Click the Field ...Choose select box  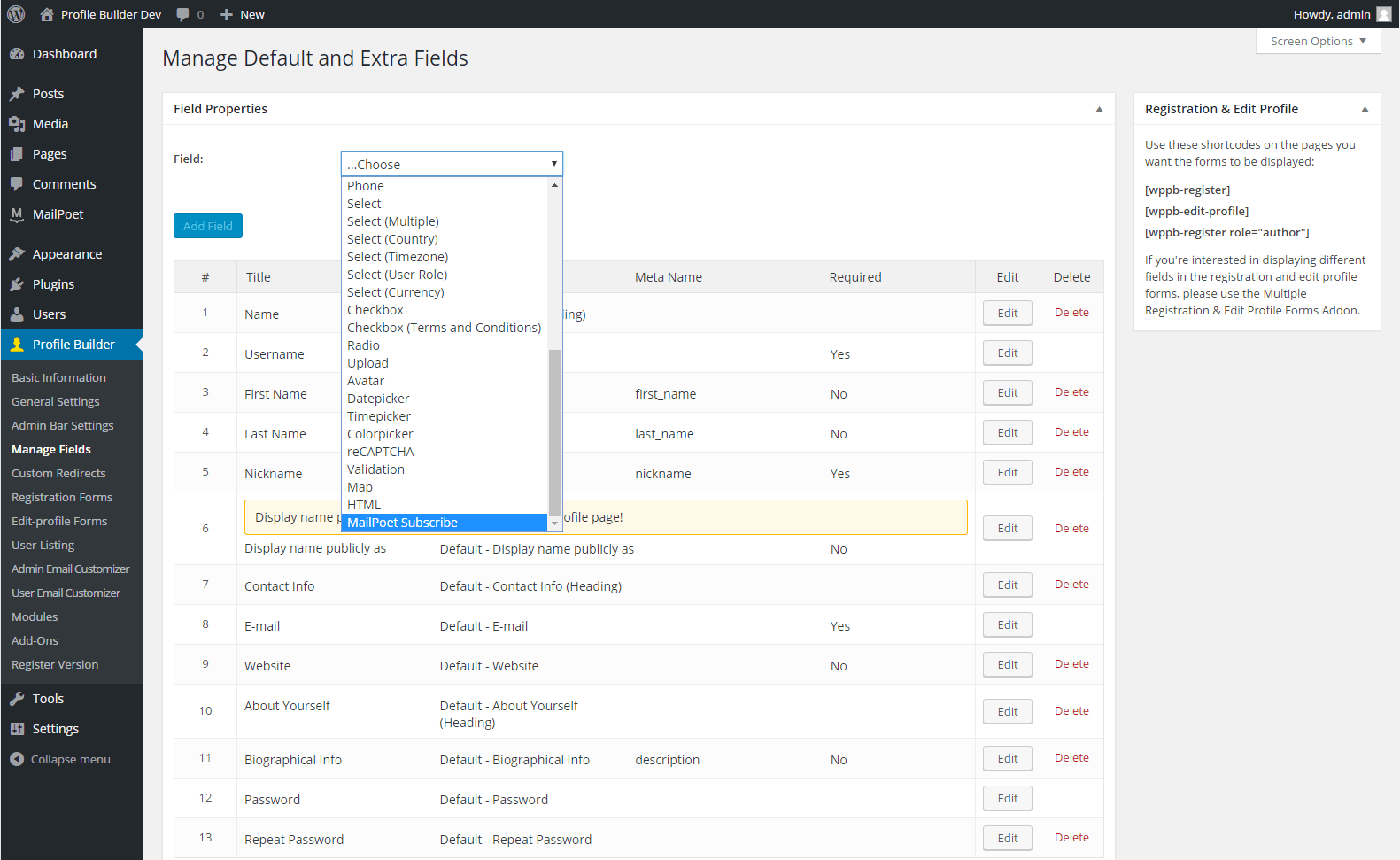click(452, 164)
